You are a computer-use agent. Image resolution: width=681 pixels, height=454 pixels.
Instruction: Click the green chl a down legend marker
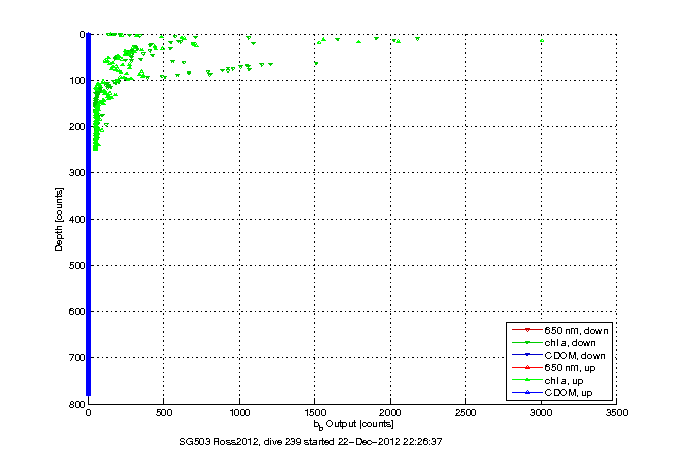point(526,343)
